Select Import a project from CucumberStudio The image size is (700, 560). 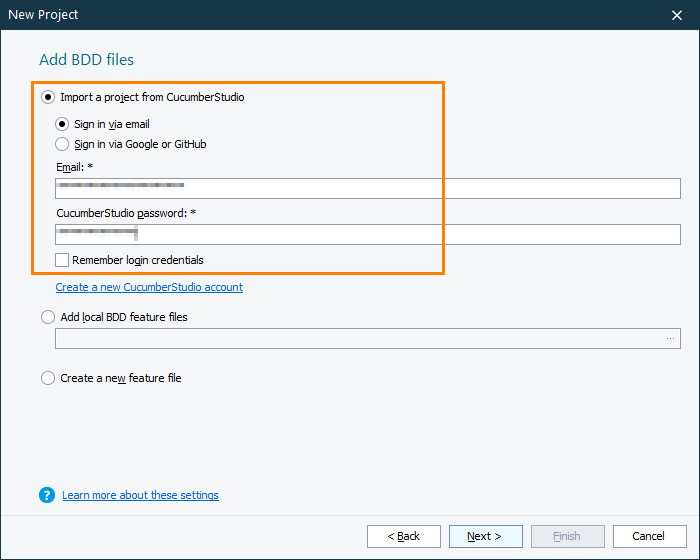tap(48, 98)
